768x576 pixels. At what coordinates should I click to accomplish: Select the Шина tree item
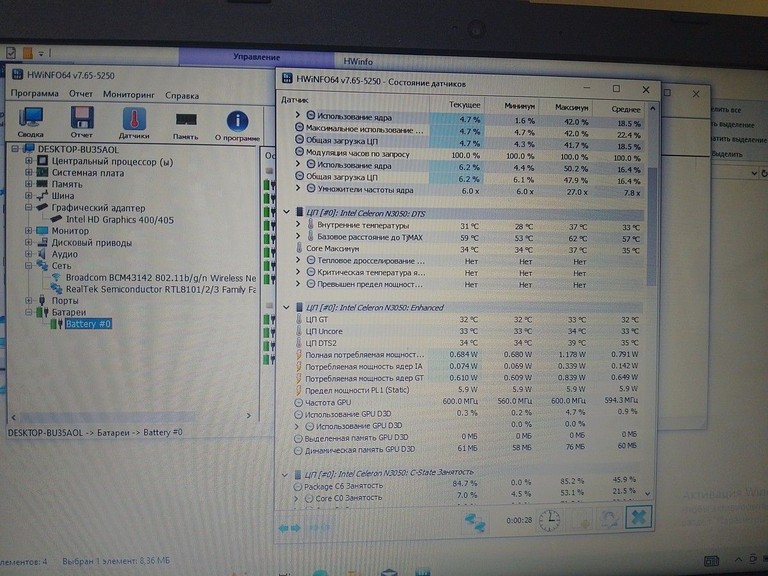coord(63,195)
